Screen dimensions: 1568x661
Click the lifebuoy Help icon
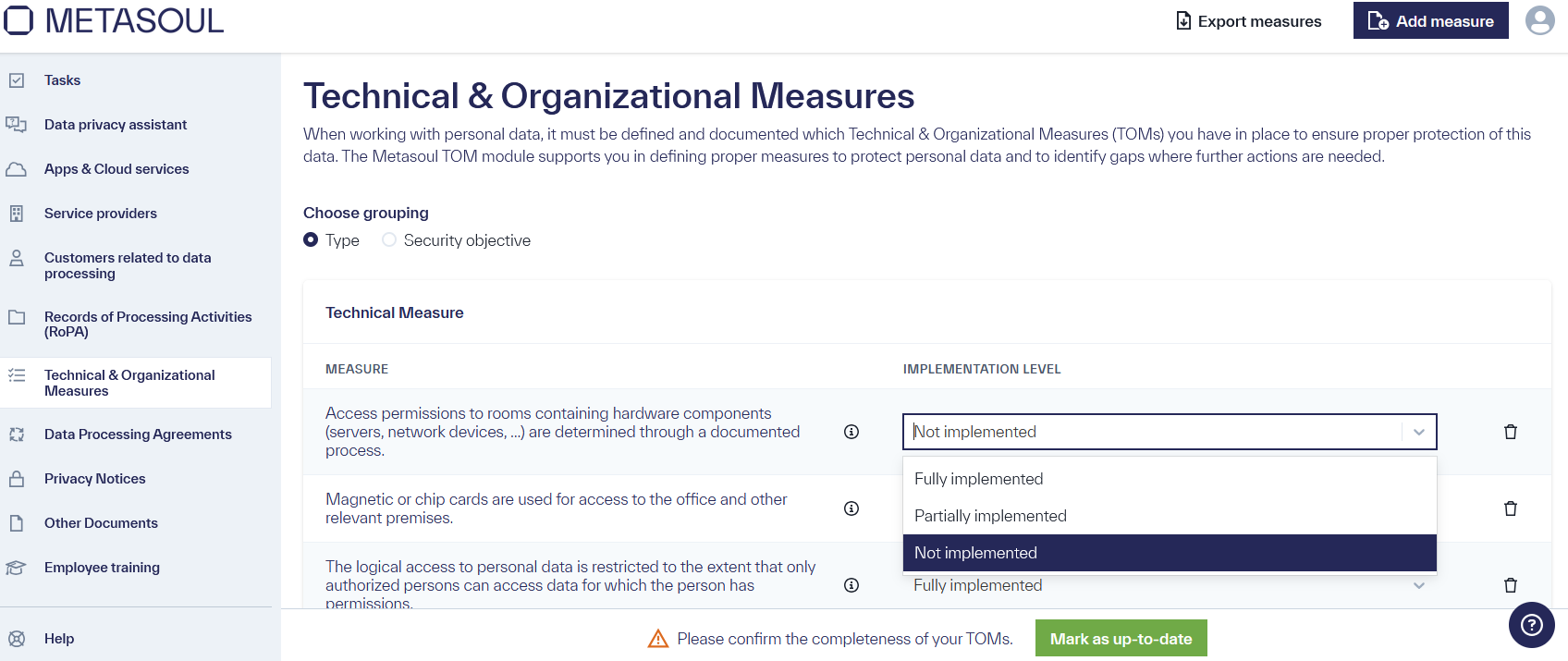(17, 639)
